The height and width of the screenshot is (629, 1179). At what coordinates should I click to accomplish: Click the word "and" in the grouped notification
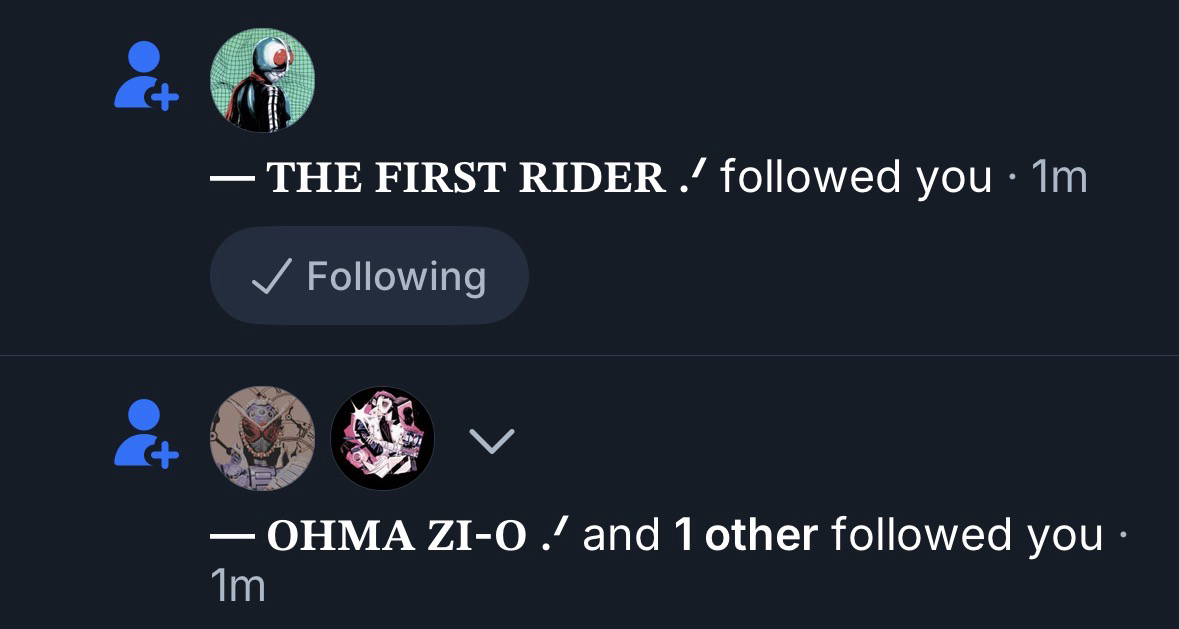tap(621, 536)
